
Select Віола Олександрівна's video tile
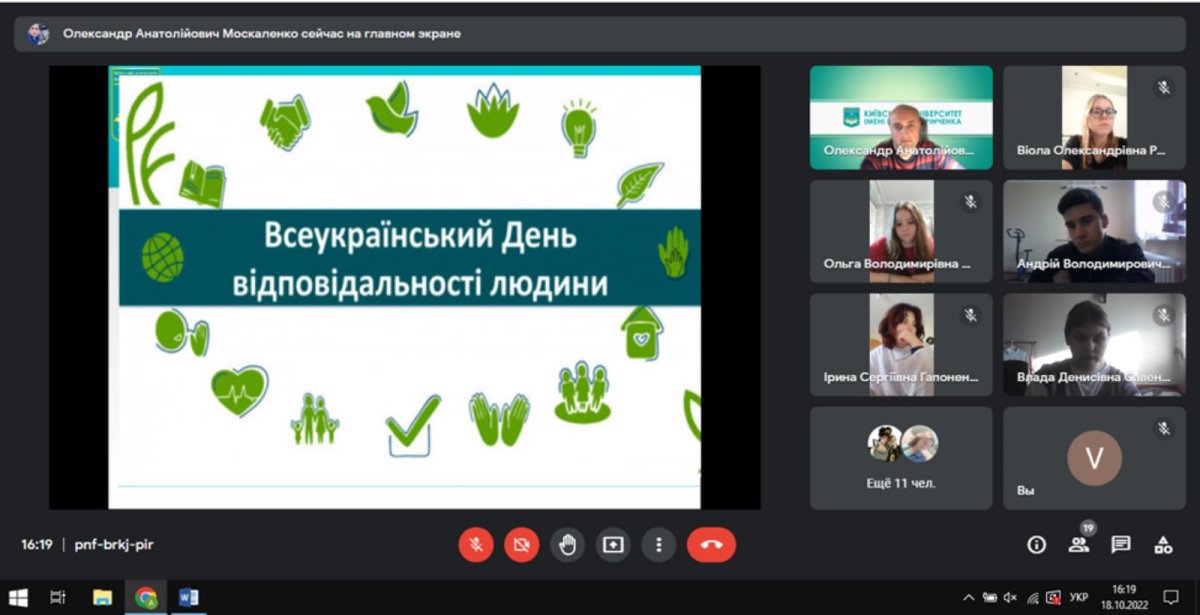click(x=1094, y=117)
